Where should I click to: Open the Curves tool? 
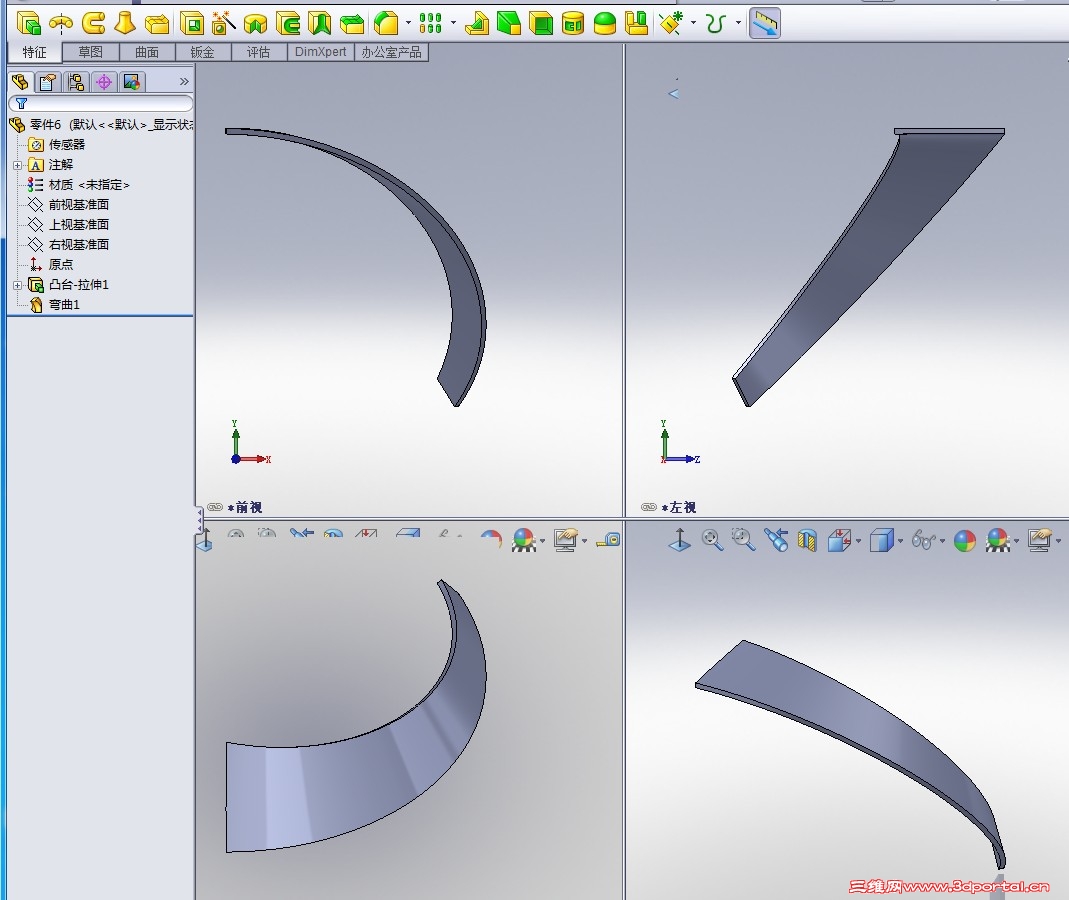click(715, 24)
